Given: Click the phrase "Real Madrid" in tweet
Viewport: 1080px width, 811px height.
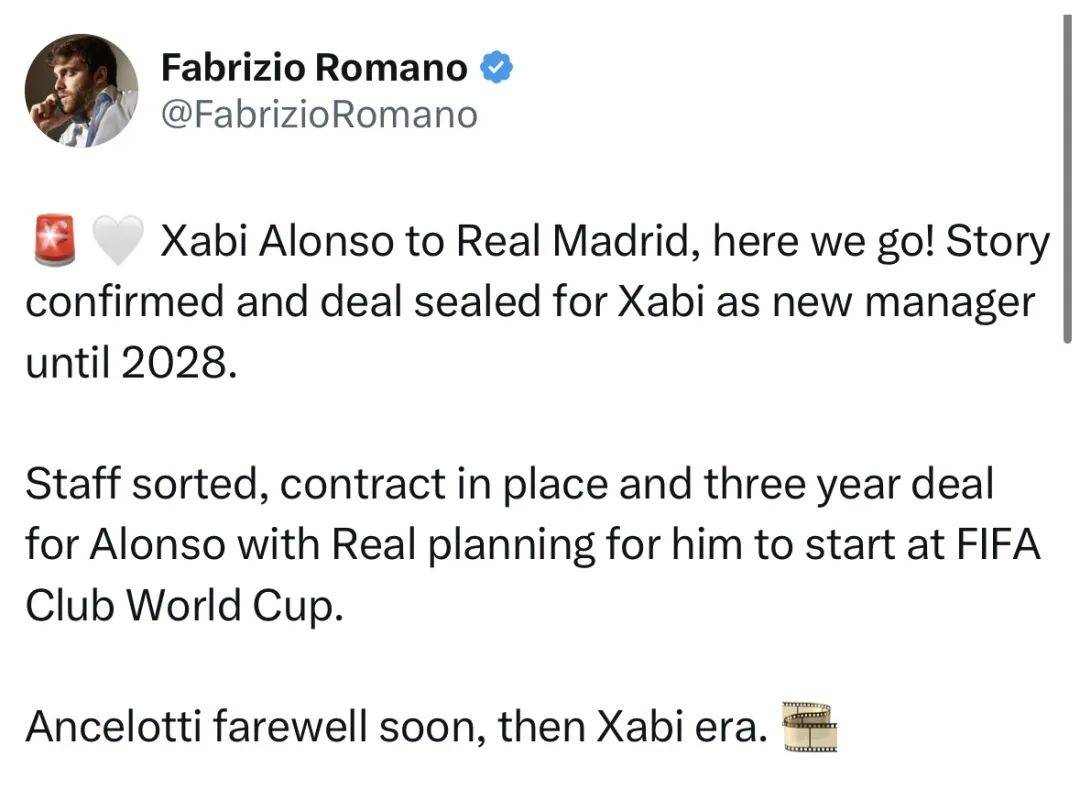Looking at the screenshot, I should [573, 241].
